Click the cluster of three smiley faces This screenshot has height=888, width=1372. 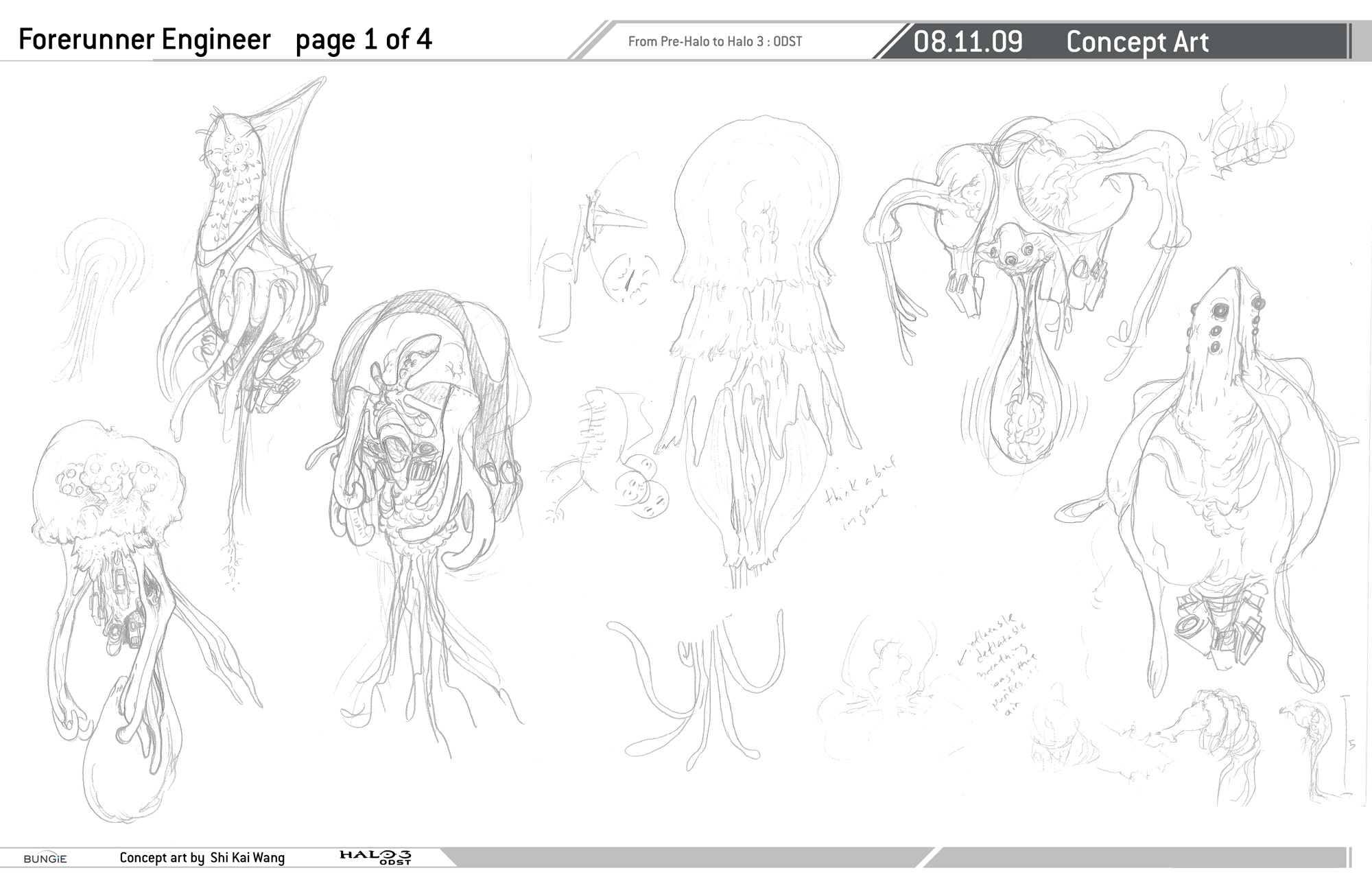point(642,487)
